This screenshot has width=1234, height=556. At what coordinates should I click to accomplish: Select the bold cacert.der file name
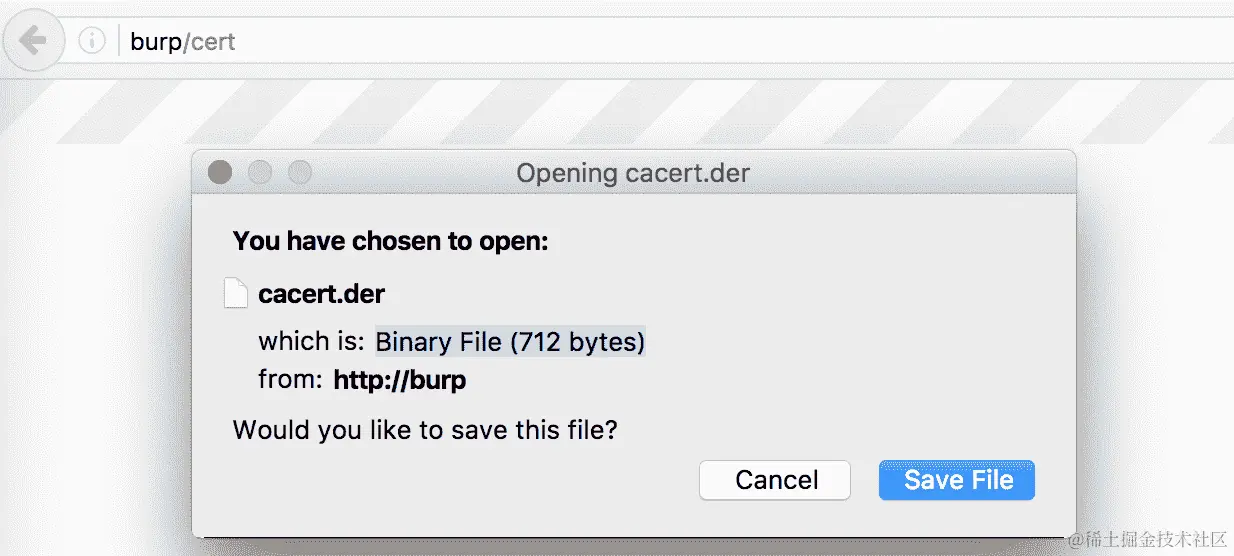(x=321, y=294)
